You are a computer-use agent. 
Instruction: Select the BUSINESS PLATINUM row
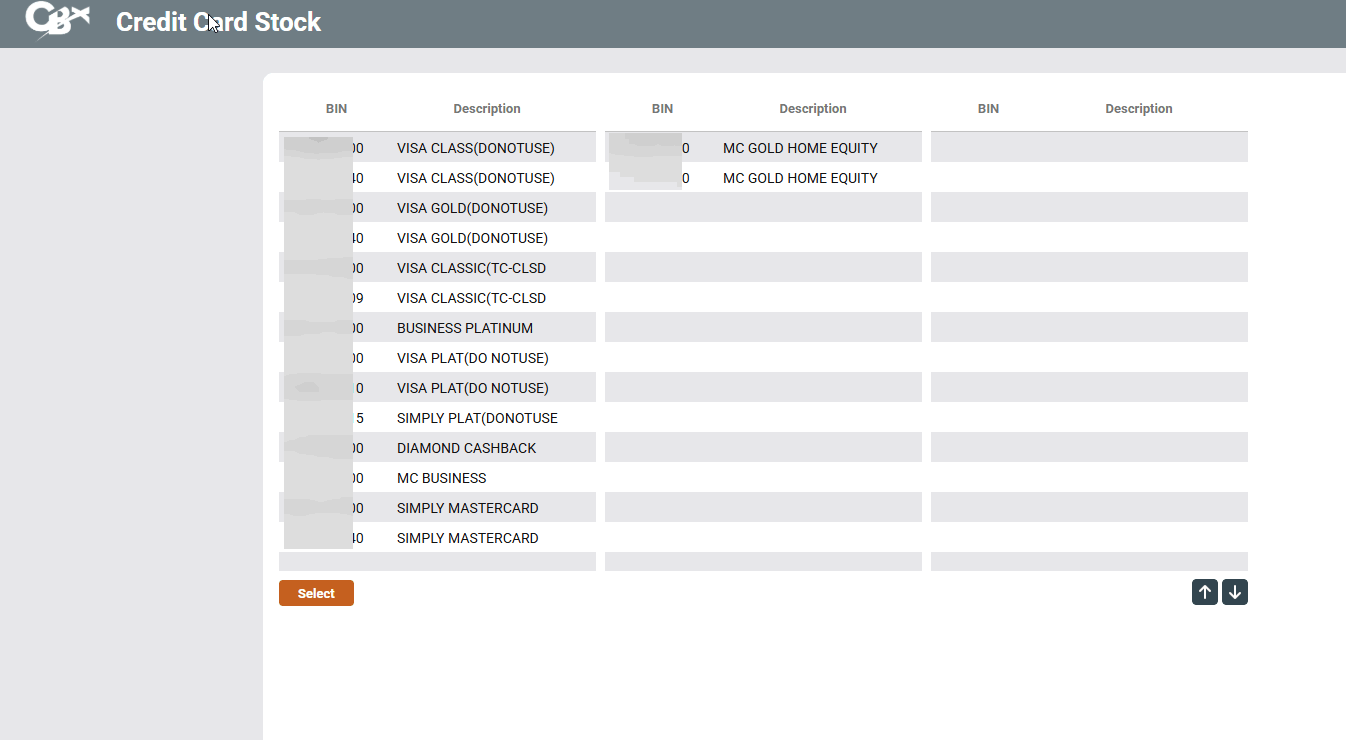(x=464, y=328)
